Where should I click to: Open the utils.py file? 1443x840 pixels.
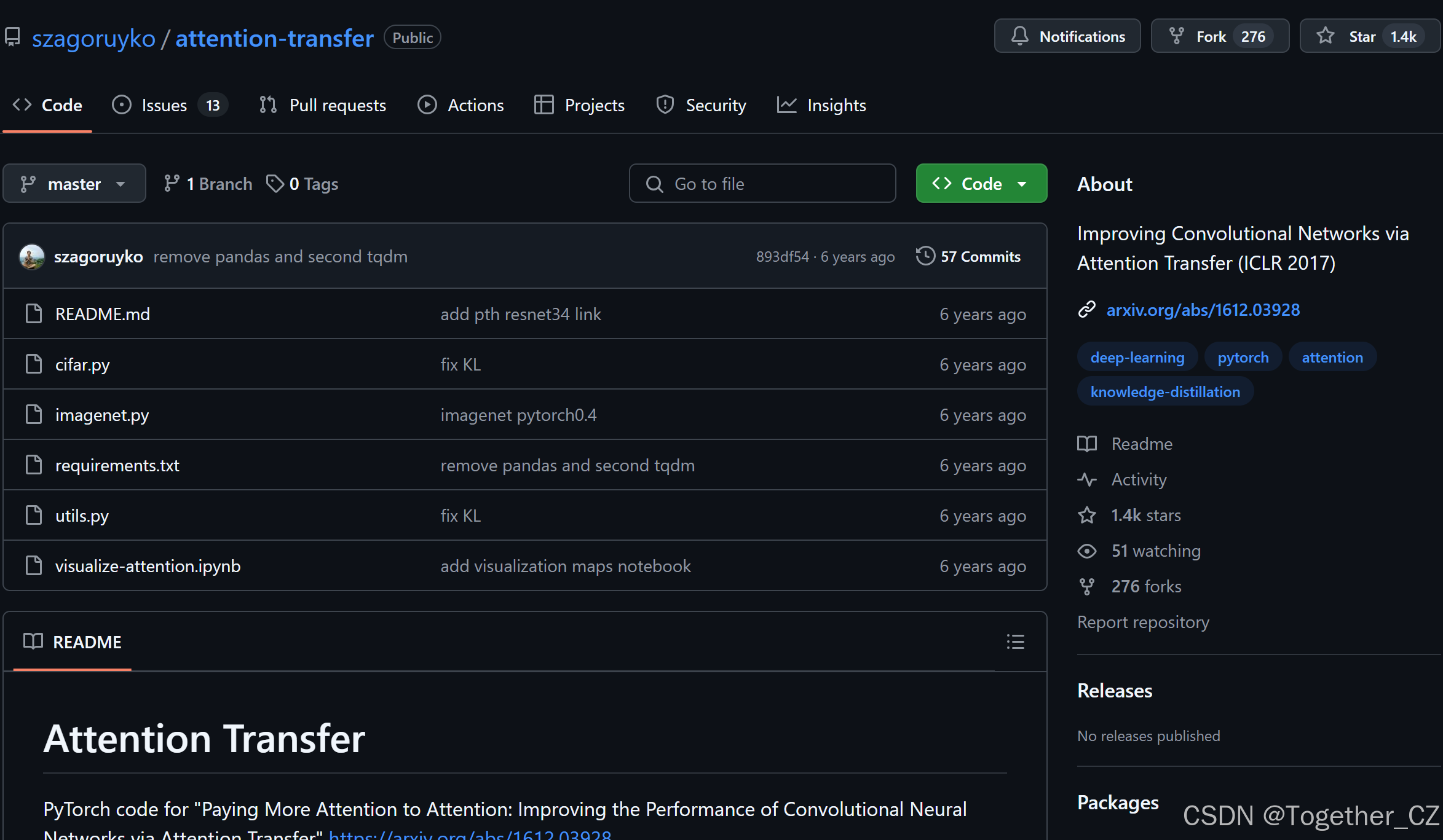pos(82,516)
